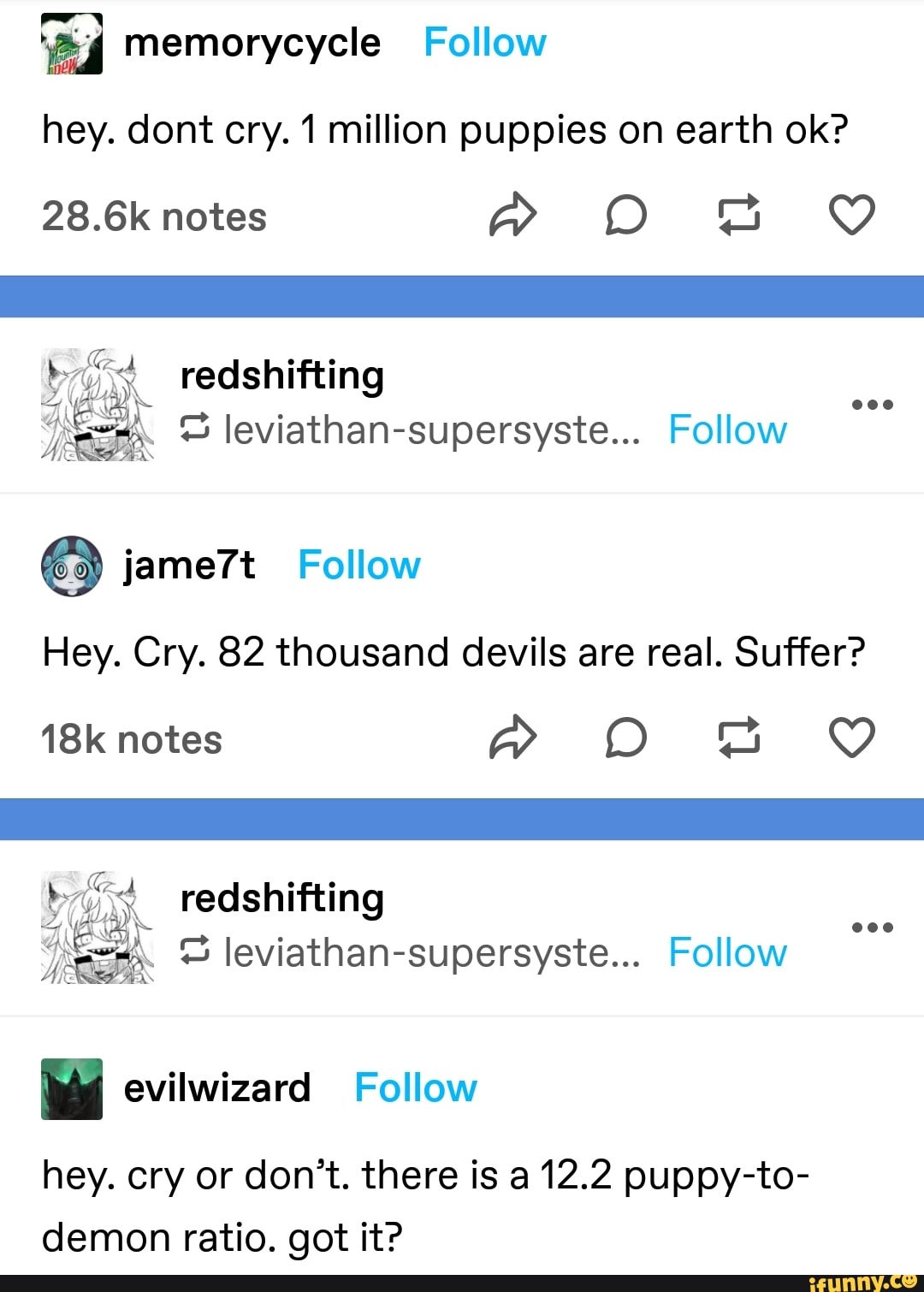
Task: Open the meatball menu on redshifting's first reblog
Action: 873,405
